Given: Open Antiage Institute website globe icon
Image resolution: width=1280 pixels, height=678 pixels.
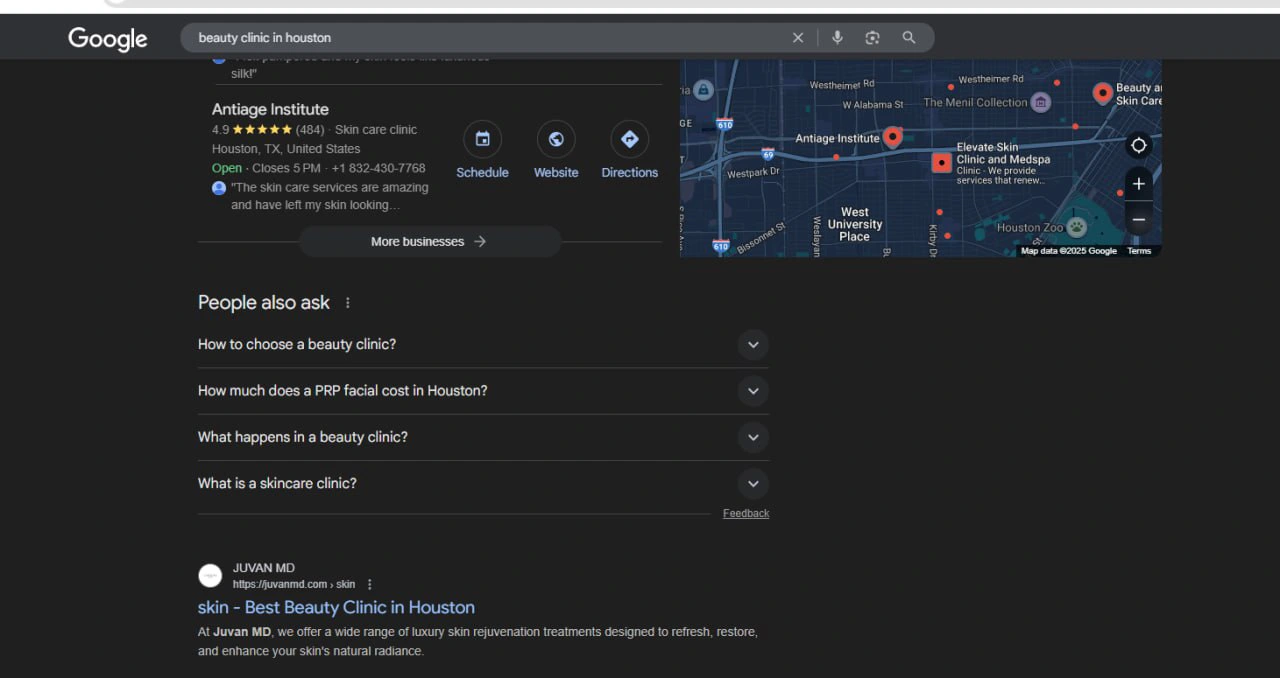Looking at the screenshot, I should point(556,139).
